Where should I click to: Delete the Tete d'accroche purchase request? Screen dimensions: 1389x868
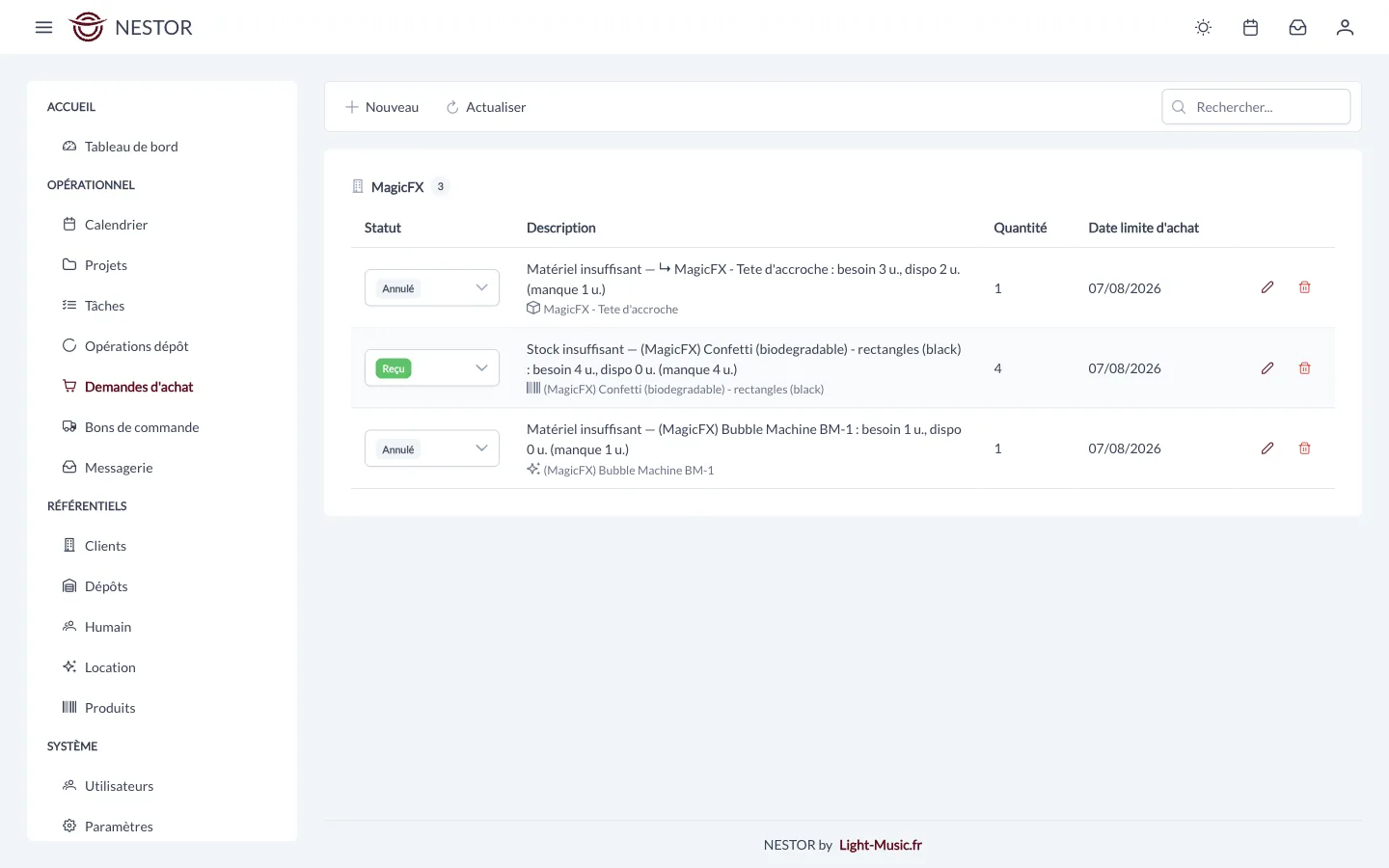coord(1304,287)
